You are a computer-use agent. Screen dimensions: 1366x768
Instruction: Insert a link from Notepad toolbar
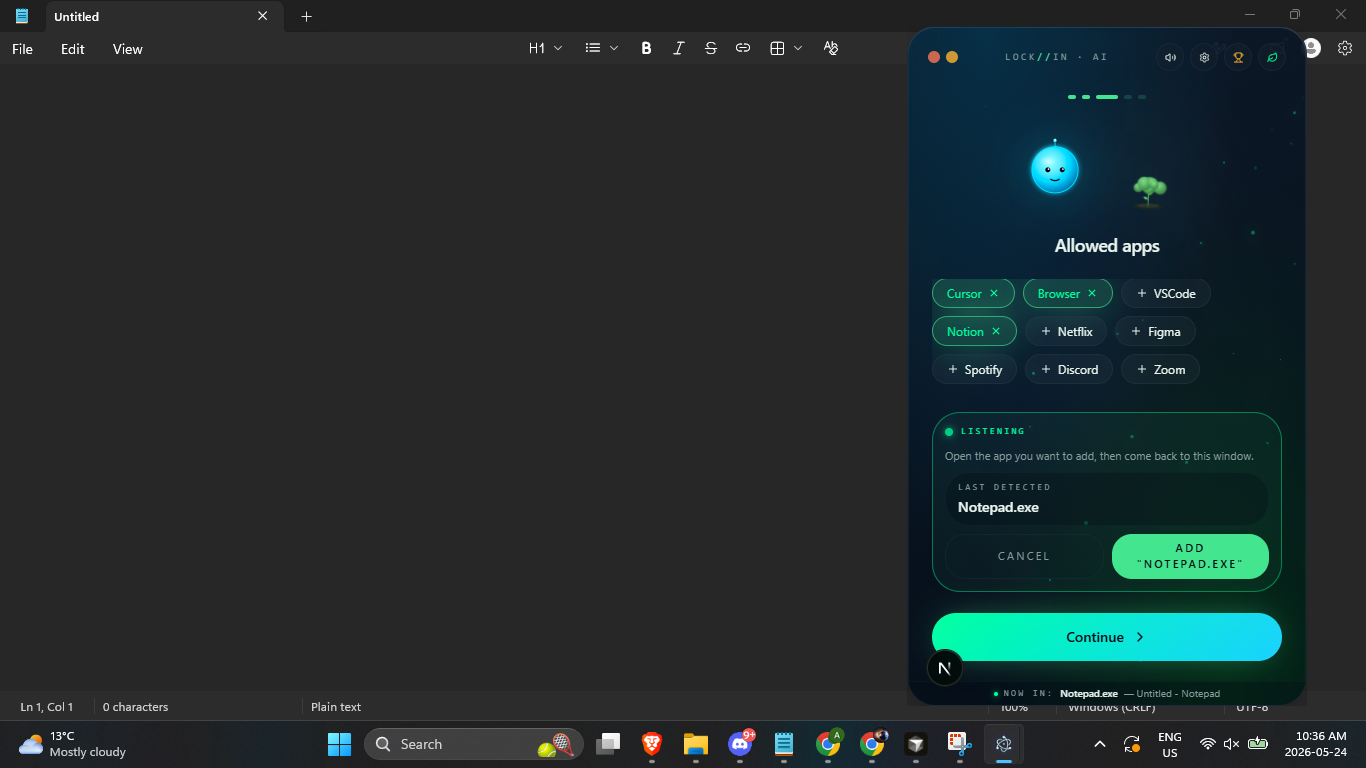(x=742, y=48)
